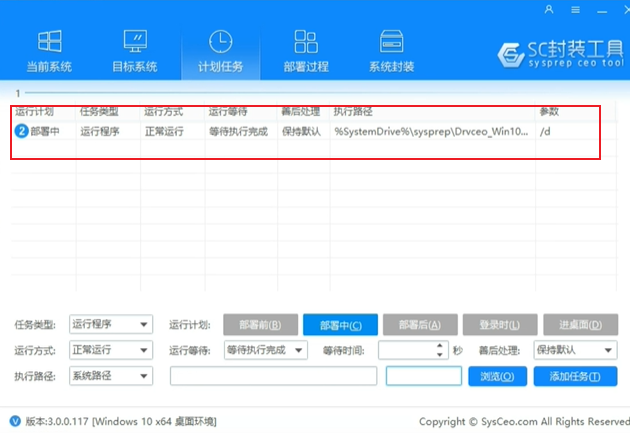Expand the 执行路径 系统路径 dropdown
630x433 pixels.
click(111, 376)
